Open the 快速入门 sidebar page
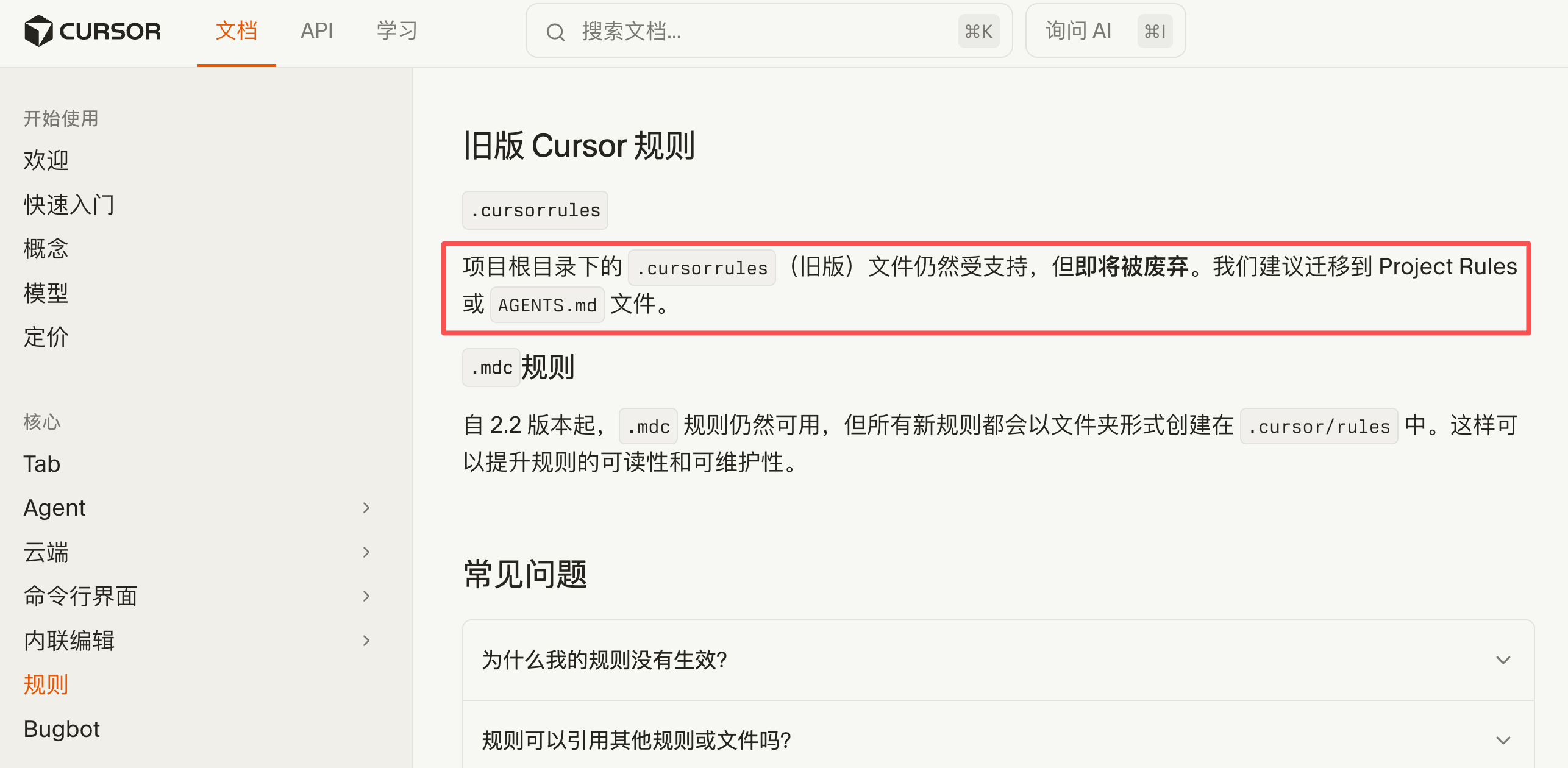This screenshot has height=768, width=1568. [x=69, y=205]
